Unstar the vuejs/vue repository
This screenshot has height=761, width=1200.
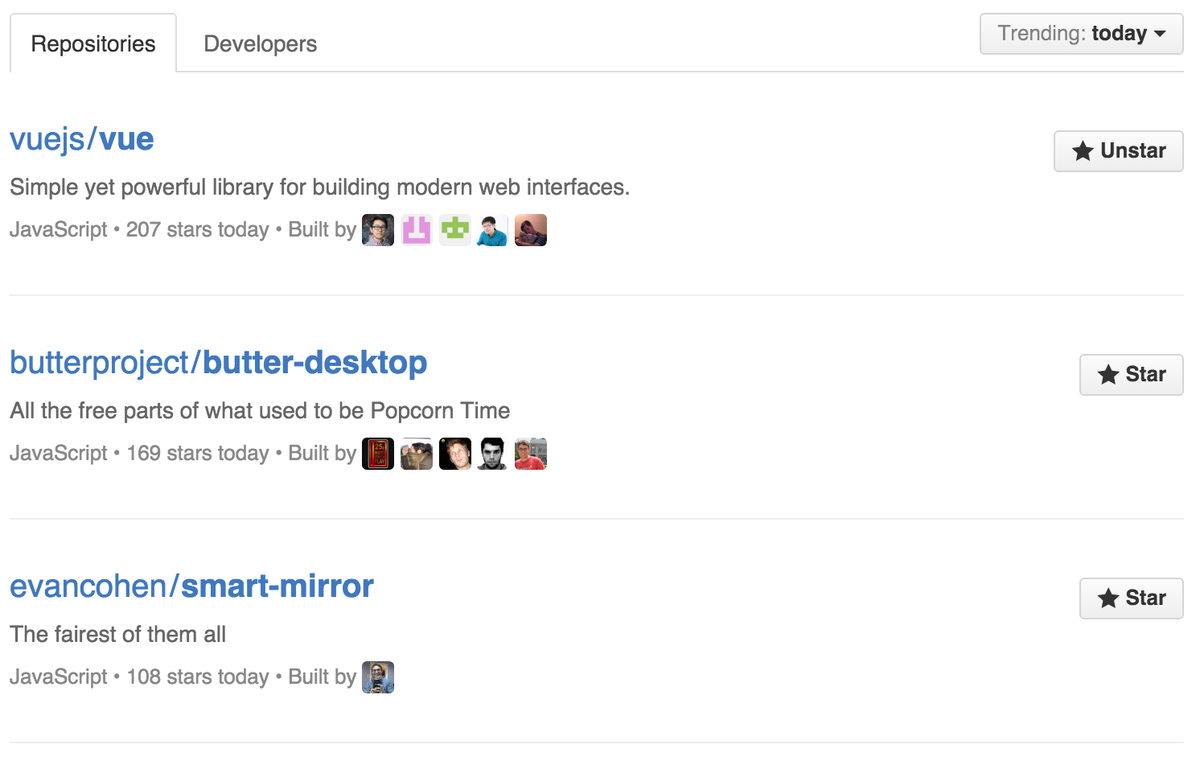1119,151
